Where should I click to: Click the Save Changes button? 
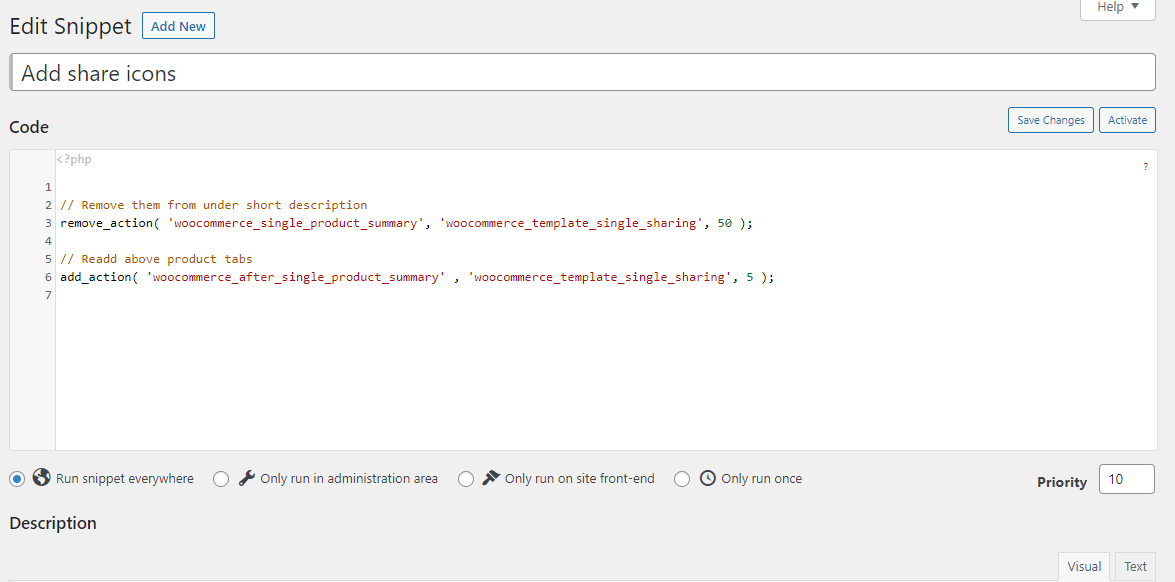(1050, 120)
